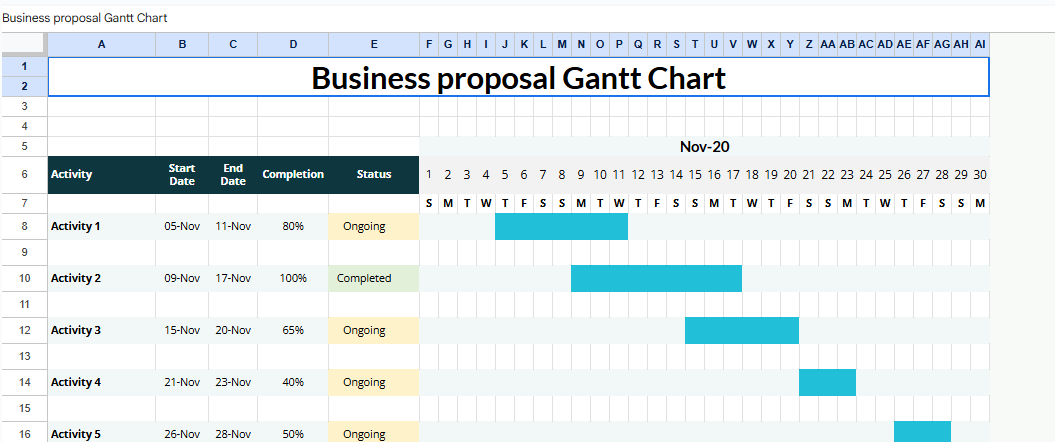Select column D header
This screenshot has height=442, width=1055.
pos(293,44)
